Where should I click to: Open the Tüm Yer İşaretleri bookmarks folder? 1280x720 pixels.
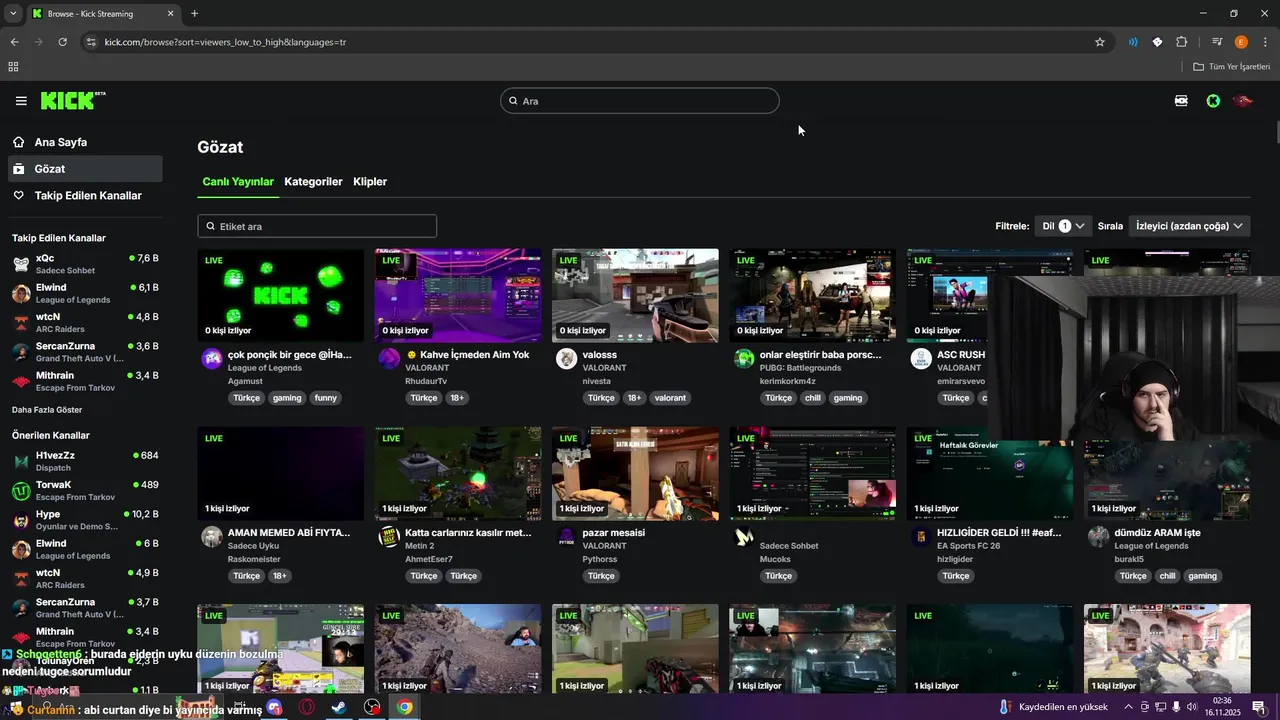(x=1231, y=67)
